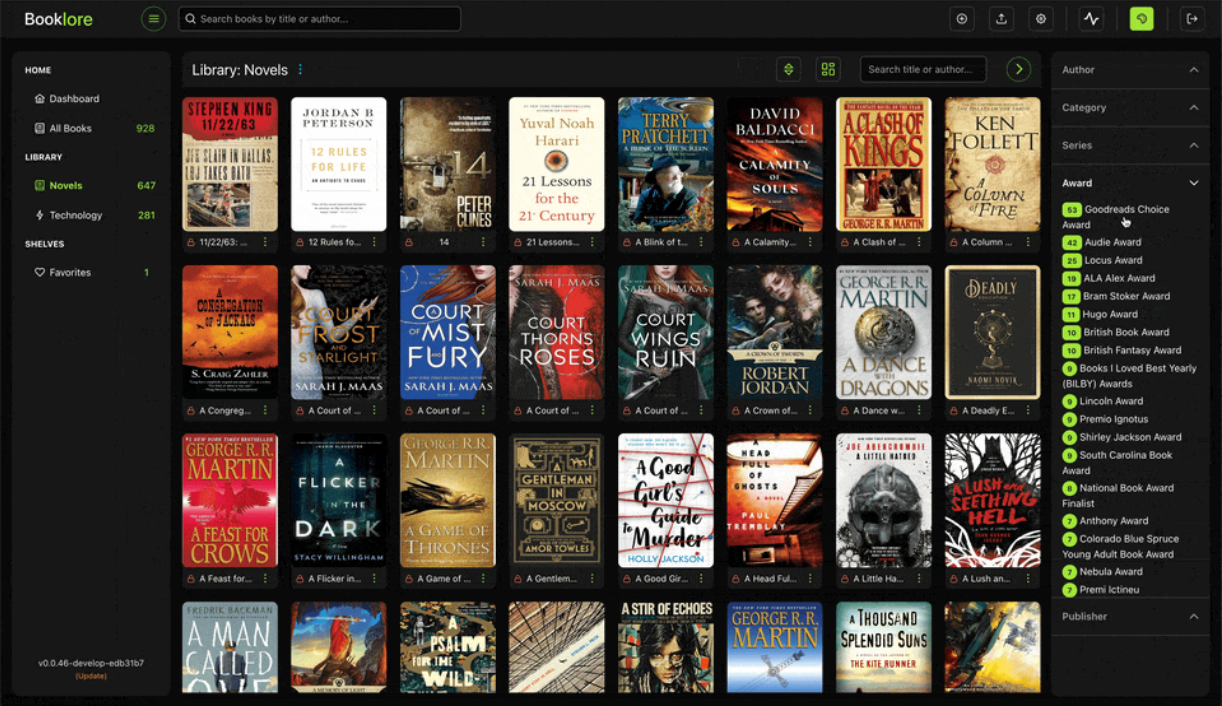Open the sort order icon above the library
Screen dimensions: 1222x706
pos(788,69)
